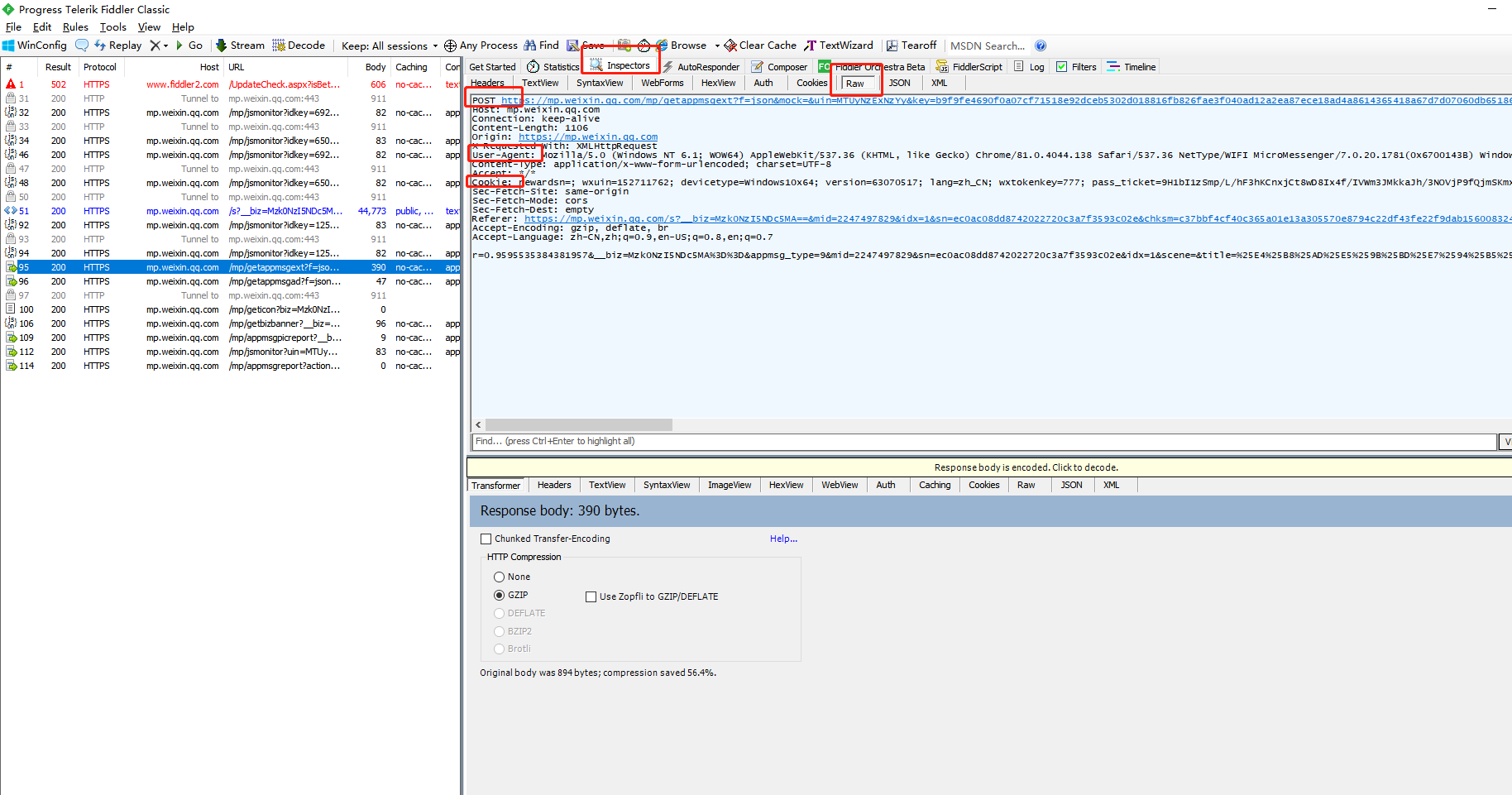Open the Statistics tab
1512x795 pixels.
[553, 67]
